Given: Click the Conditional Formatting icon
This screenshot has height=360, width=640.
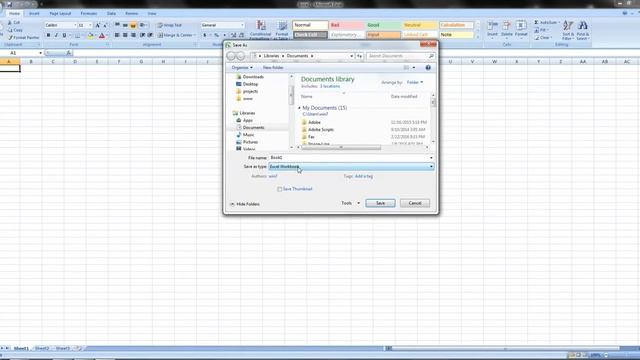Looking at the screenshot, I should click(x=260, y=26).
